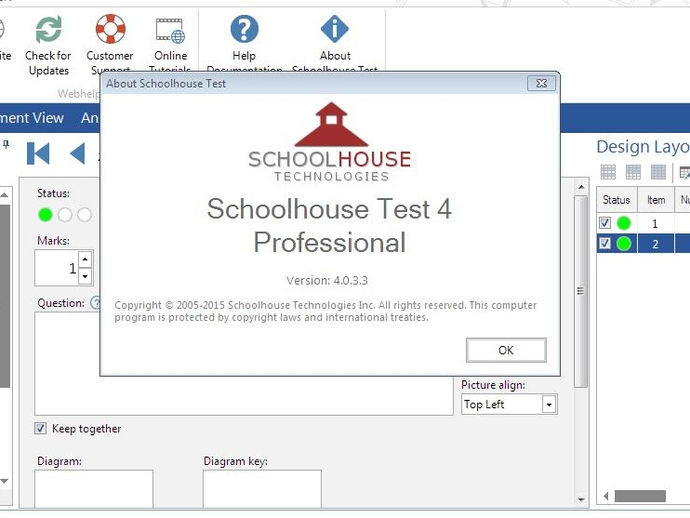Screen dimensions: 690x518
Task: Select item row 2 in list
Action: [x=643, y=243]
